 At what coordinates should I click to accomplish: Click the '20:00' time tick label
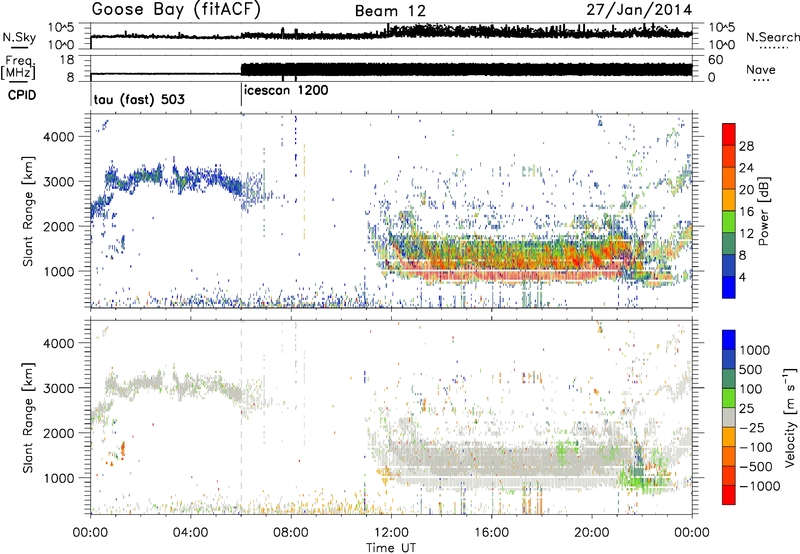[592, 533]
